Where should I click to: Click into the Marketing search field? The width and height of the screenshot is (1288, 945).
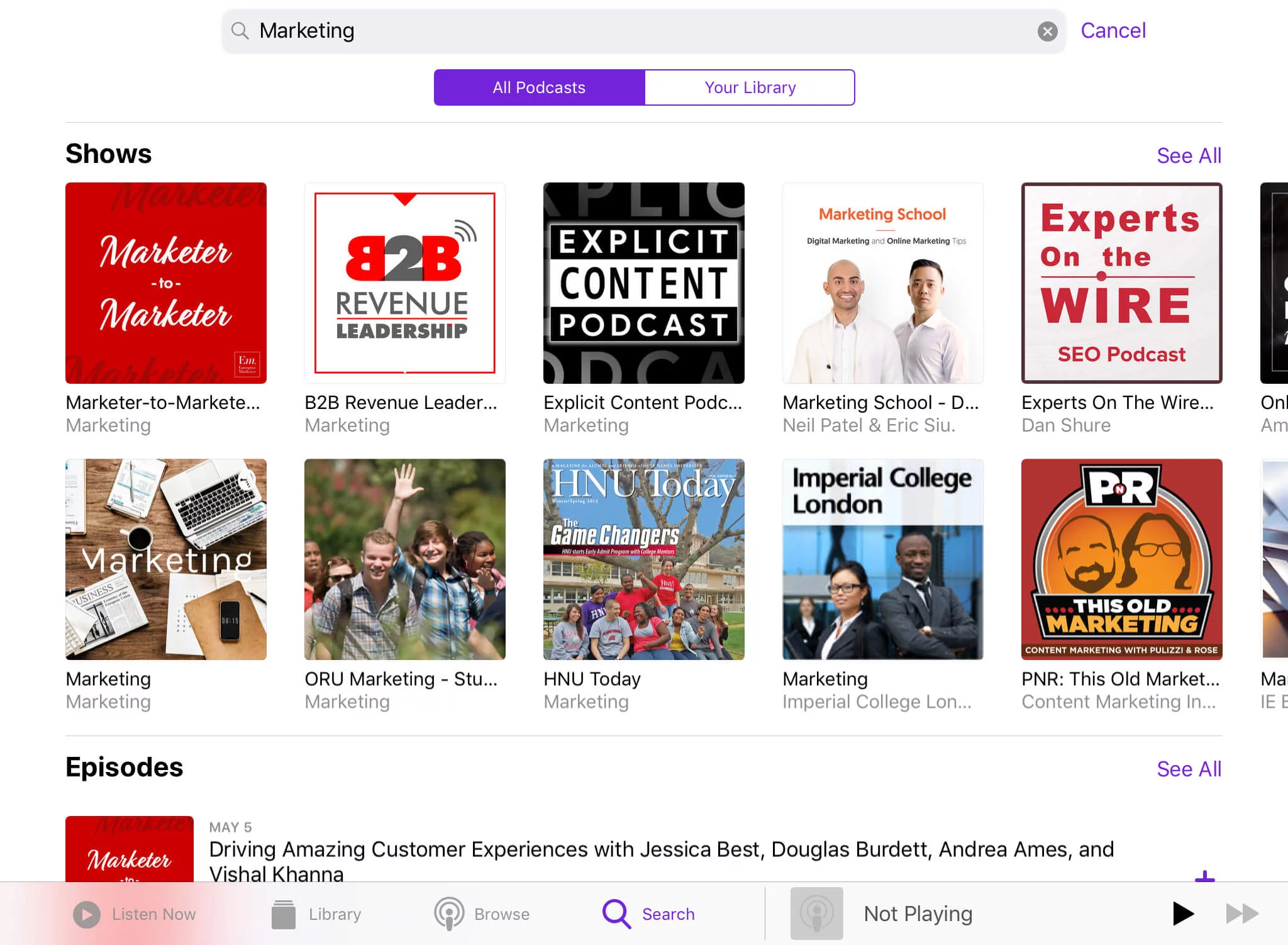pyautogui.click(x=629, y=31)
